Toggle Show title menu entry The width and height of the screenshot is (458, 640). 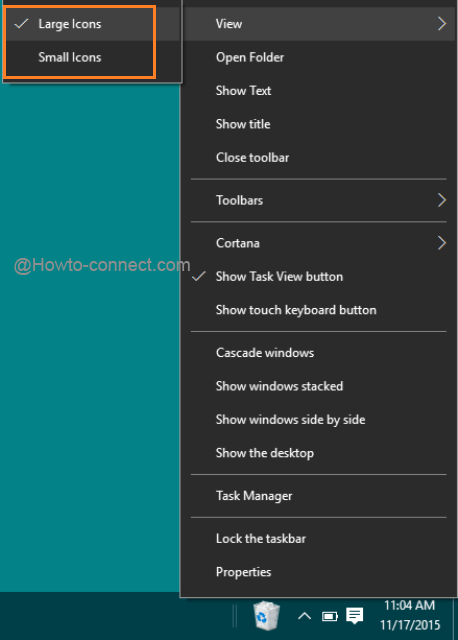pyautogui.click(x=319, y=124)
